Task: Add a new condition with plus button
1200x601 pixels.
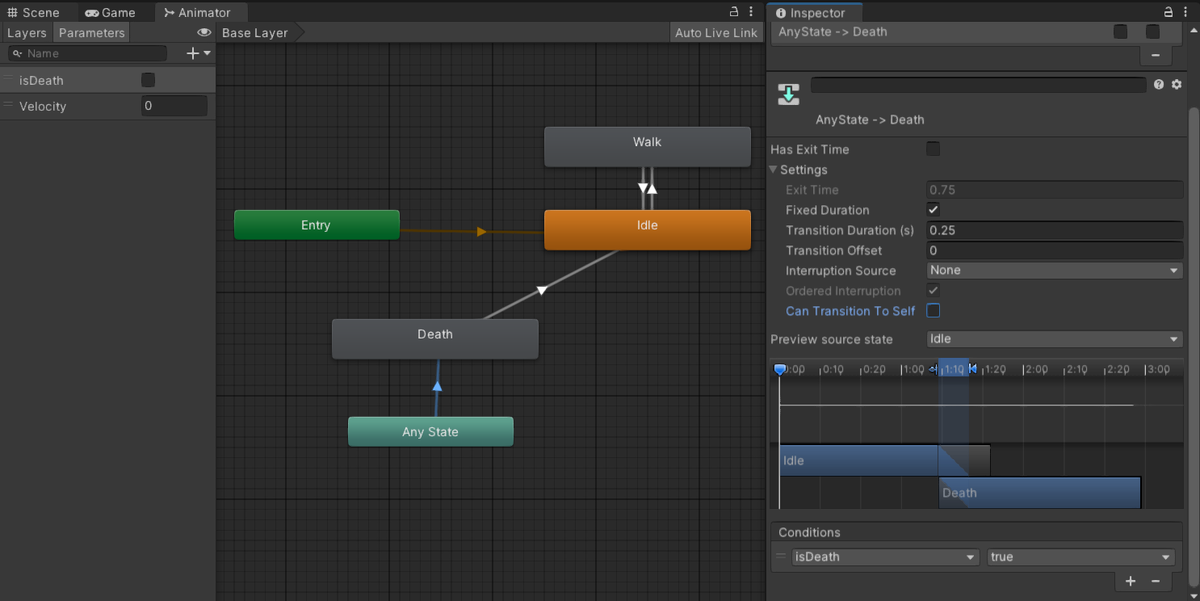Action: 1131,581
